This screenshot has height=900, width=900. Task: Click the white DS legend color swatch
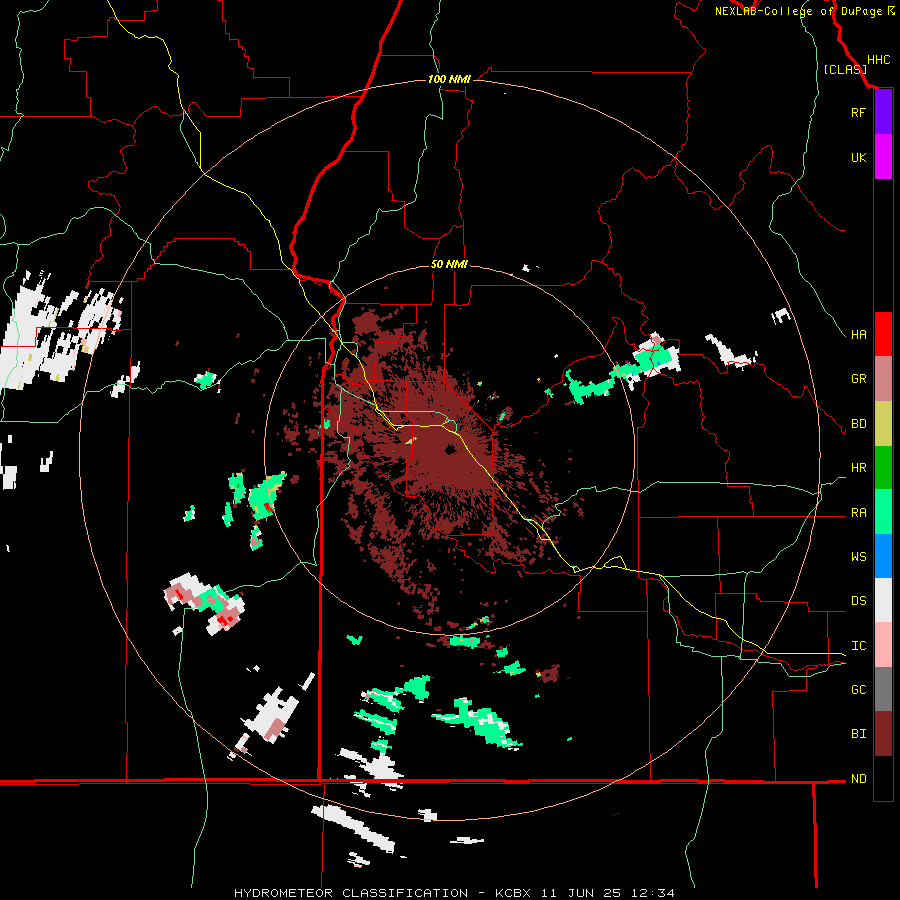click(883, 600)
